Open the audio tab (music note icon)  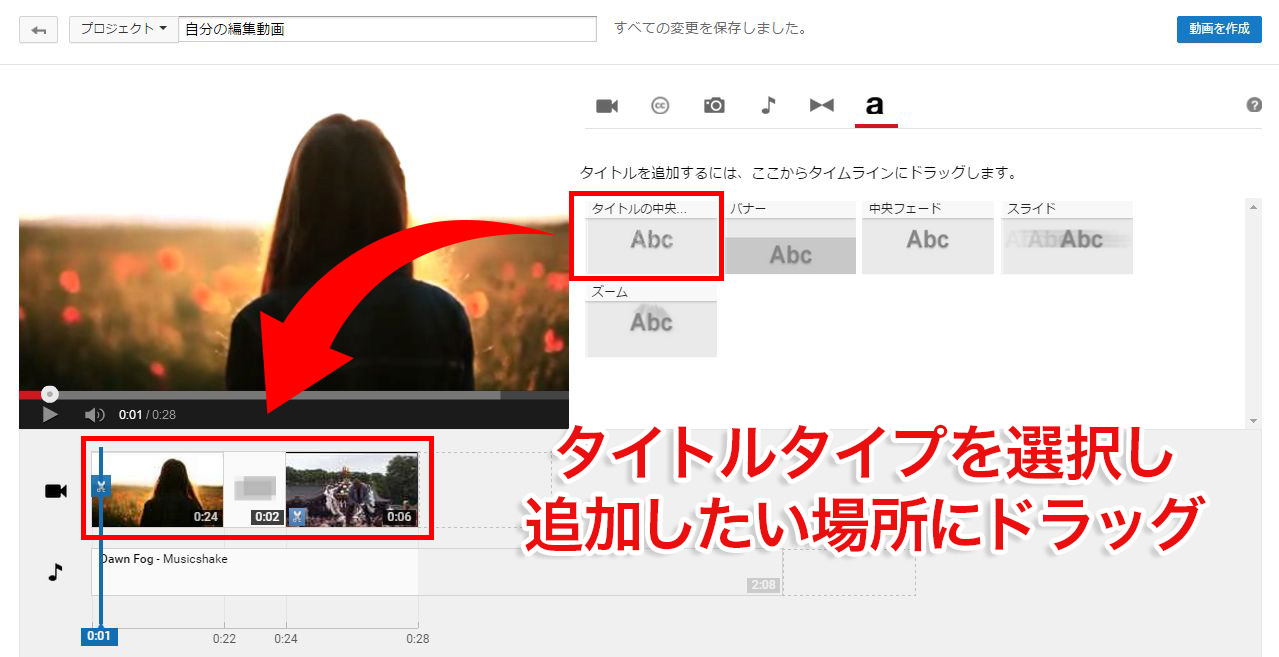point(768,106)
